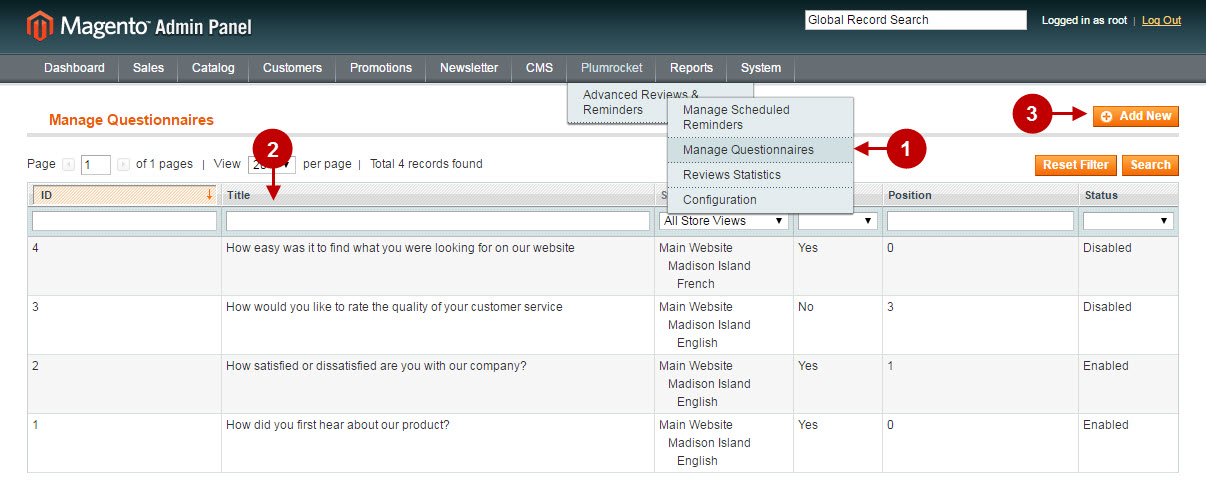The image size is (1206, 483).
Task: Click the Manage Questionnaires page heading
Action: coord(131,120)
